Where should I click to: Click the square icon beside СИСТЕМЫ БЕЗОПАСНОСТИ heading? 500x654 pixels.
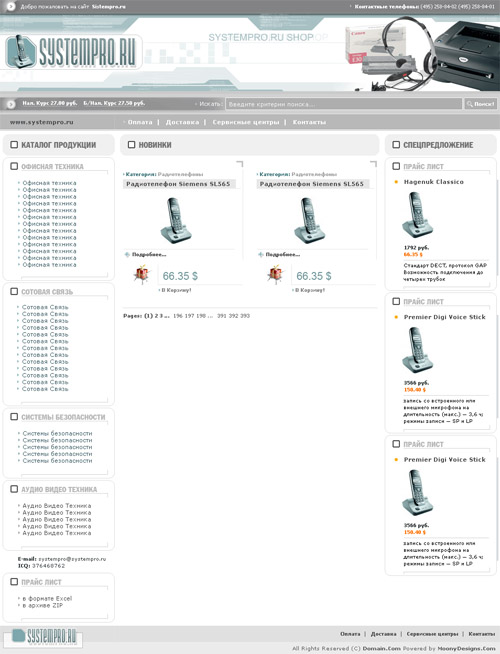tap(14, 417)
